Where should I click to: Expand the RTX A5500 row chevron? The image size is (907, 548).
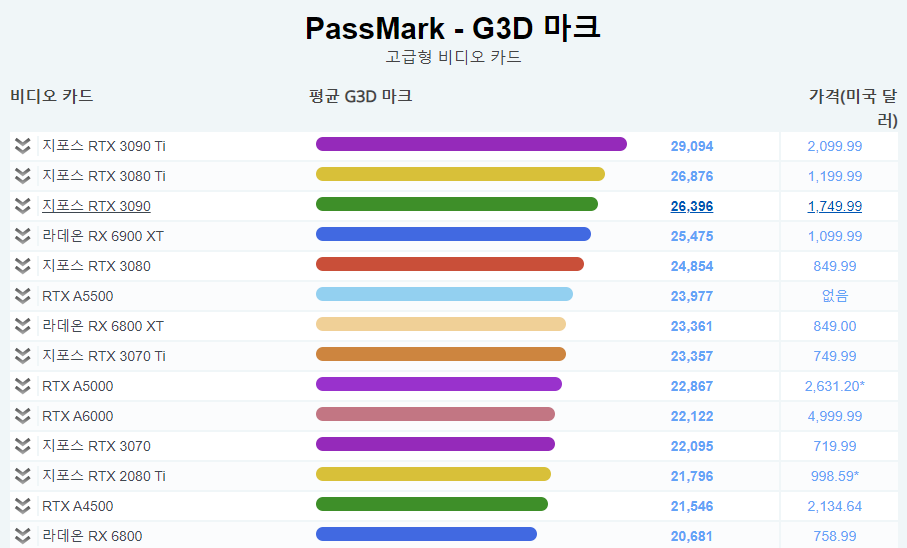click(23, 296)
